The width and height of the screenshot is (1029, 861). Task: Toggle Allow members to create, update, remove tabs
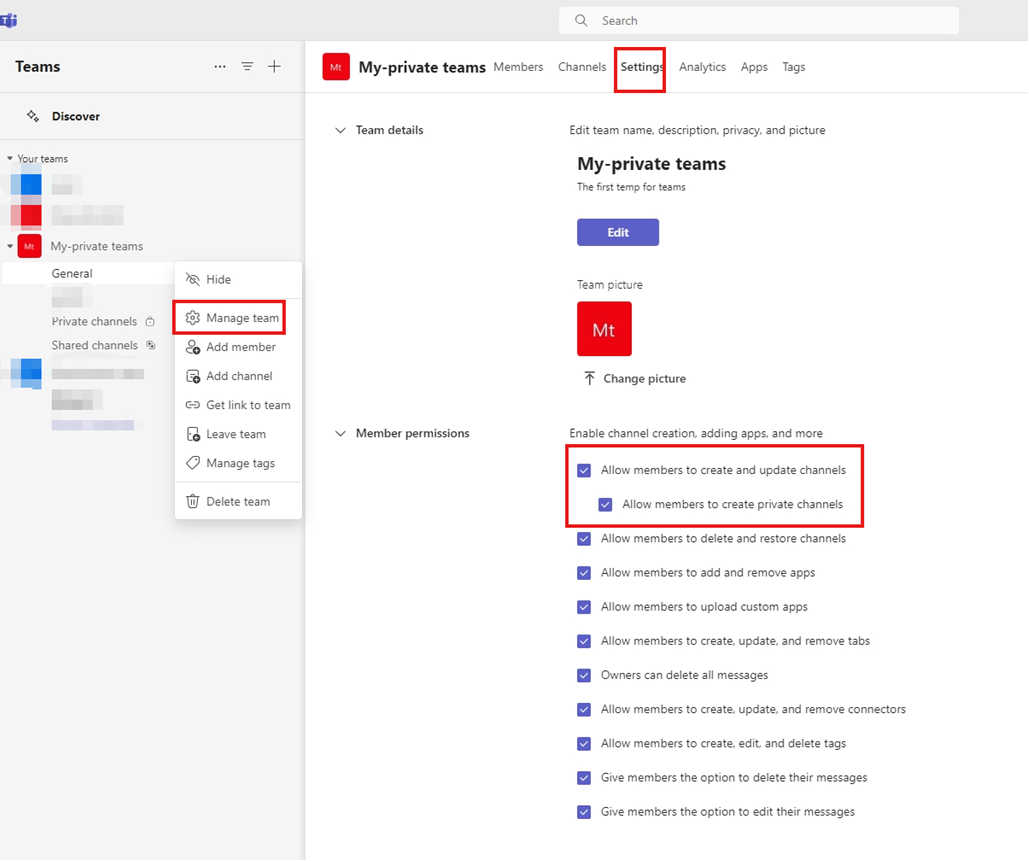(x=584, y=641)
